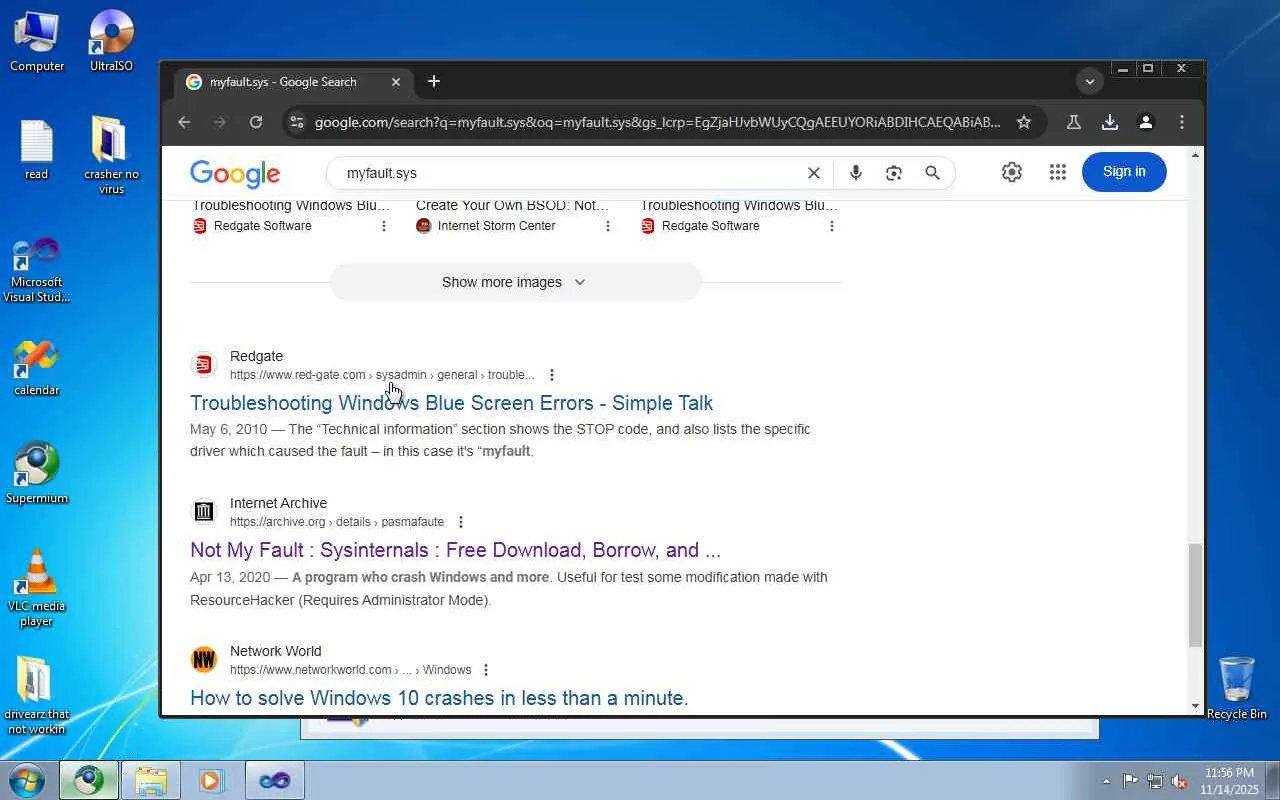Select VLC media player desktop shortcut
Image resolution: width=1280 pixels, height=800 pixels.
pyautogui.click(x=37, y=589)
